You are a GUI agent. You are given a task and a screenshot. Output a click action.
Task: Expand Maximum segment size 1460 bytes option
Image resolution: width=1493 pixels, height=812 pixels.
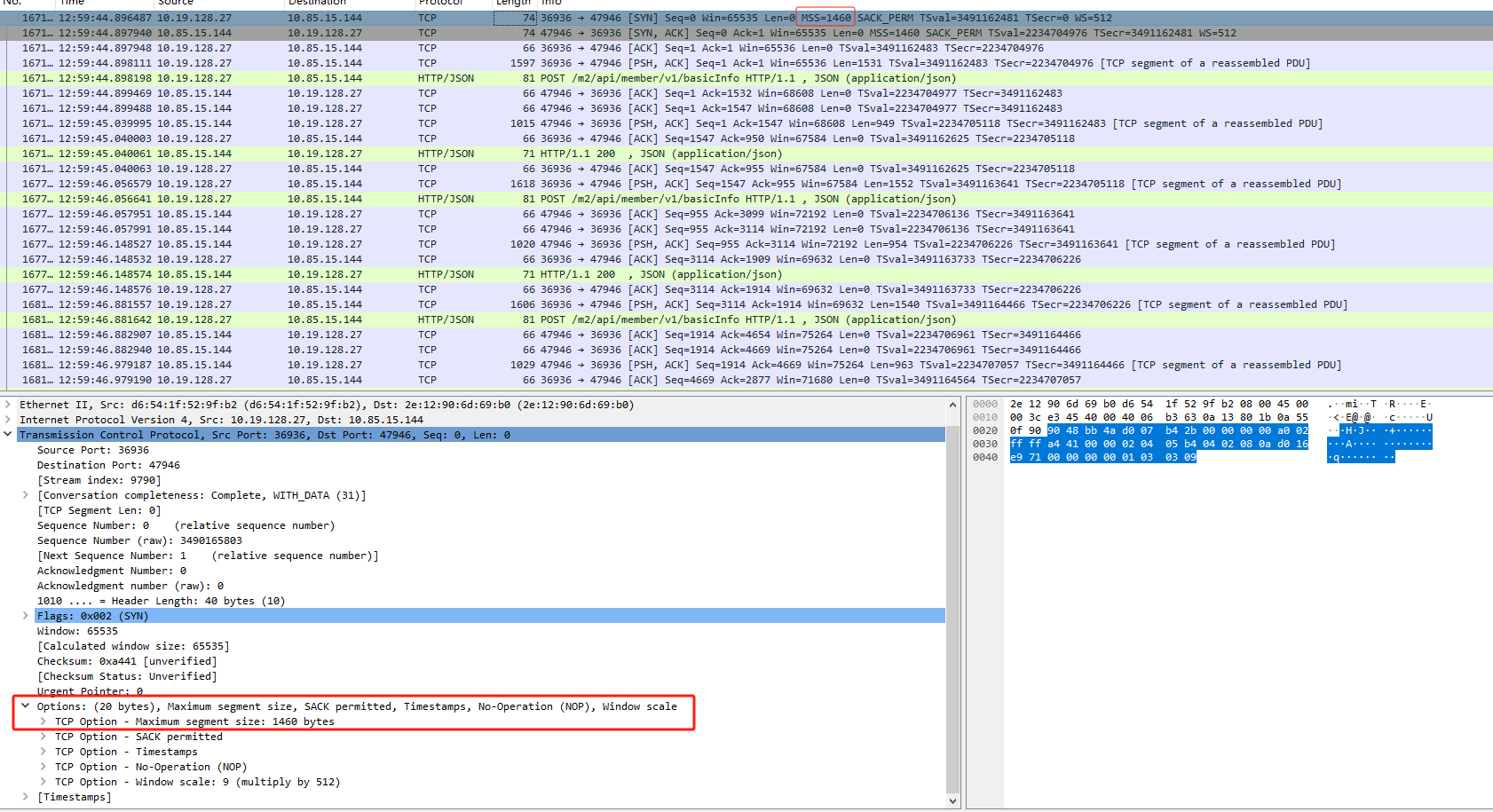[43, 721]
